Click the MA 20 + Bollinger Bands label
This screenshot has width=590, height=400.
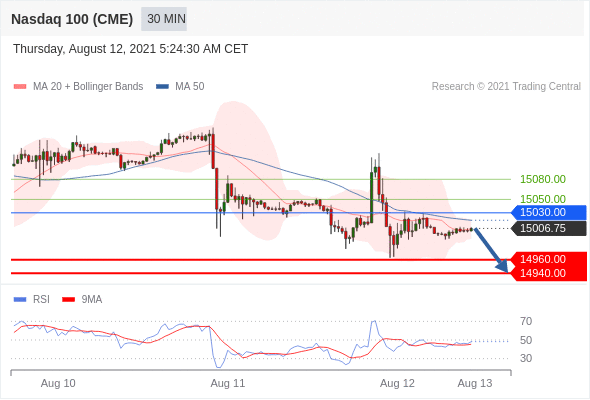(88, 87)
